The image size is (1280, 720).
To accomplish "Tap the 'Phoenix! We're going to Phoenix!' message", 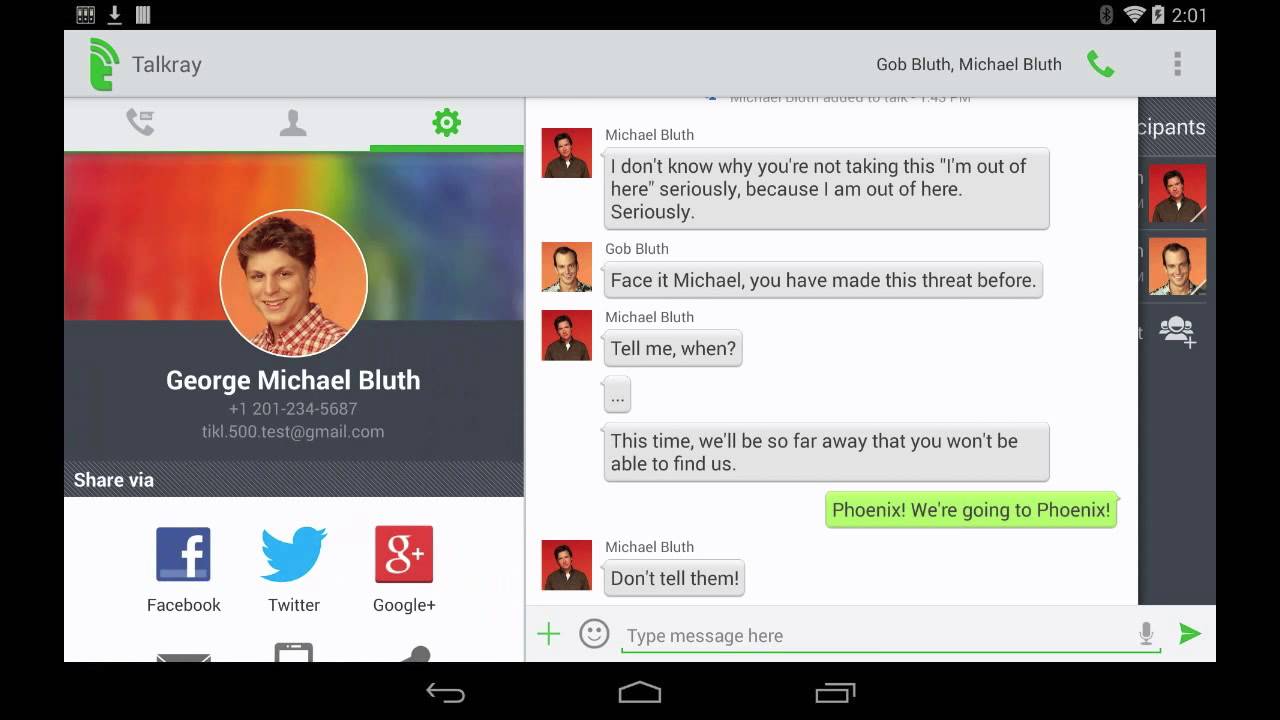I will click(971, 510).
